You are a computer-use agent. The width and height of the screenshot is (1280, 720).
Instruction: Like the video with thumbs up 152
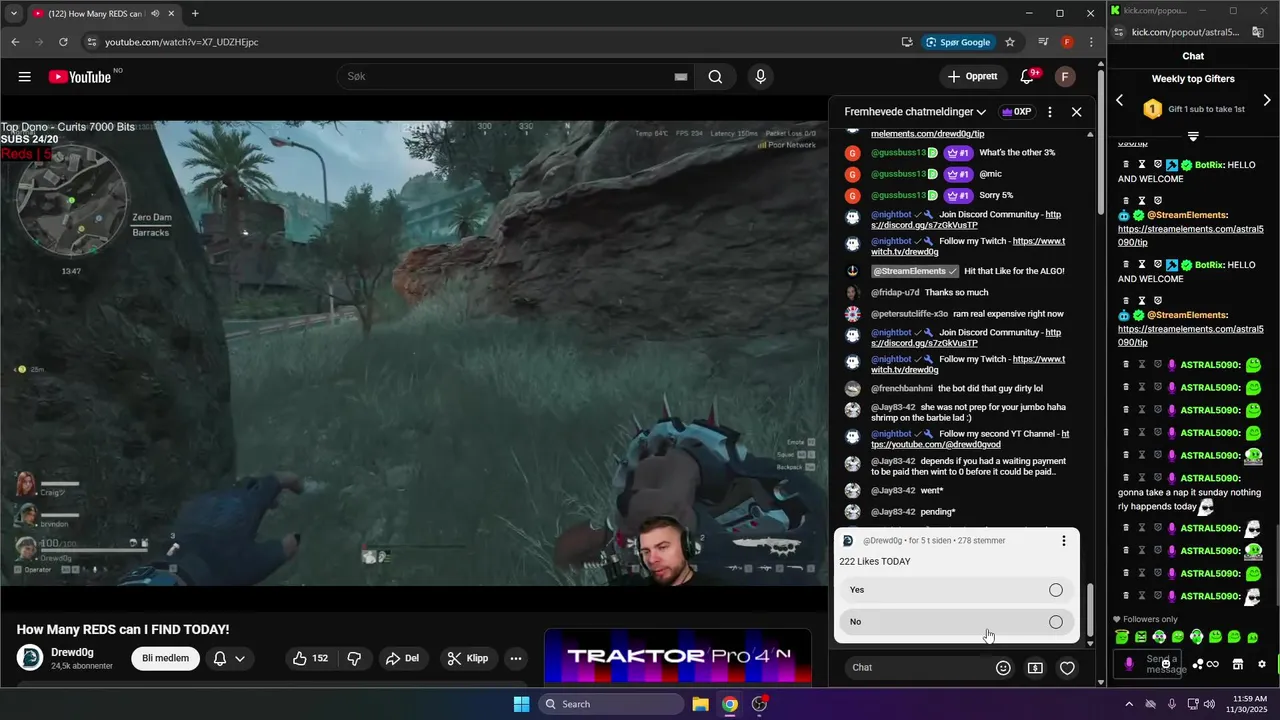tap(310, 658)
